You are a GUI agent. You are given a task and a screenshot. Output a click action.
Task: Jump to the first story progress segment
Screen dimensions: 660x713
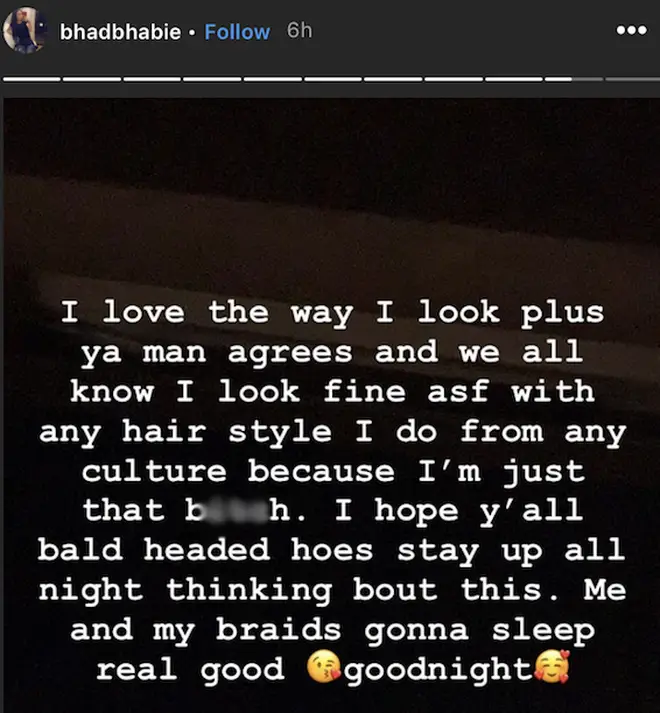coord(30,79)
